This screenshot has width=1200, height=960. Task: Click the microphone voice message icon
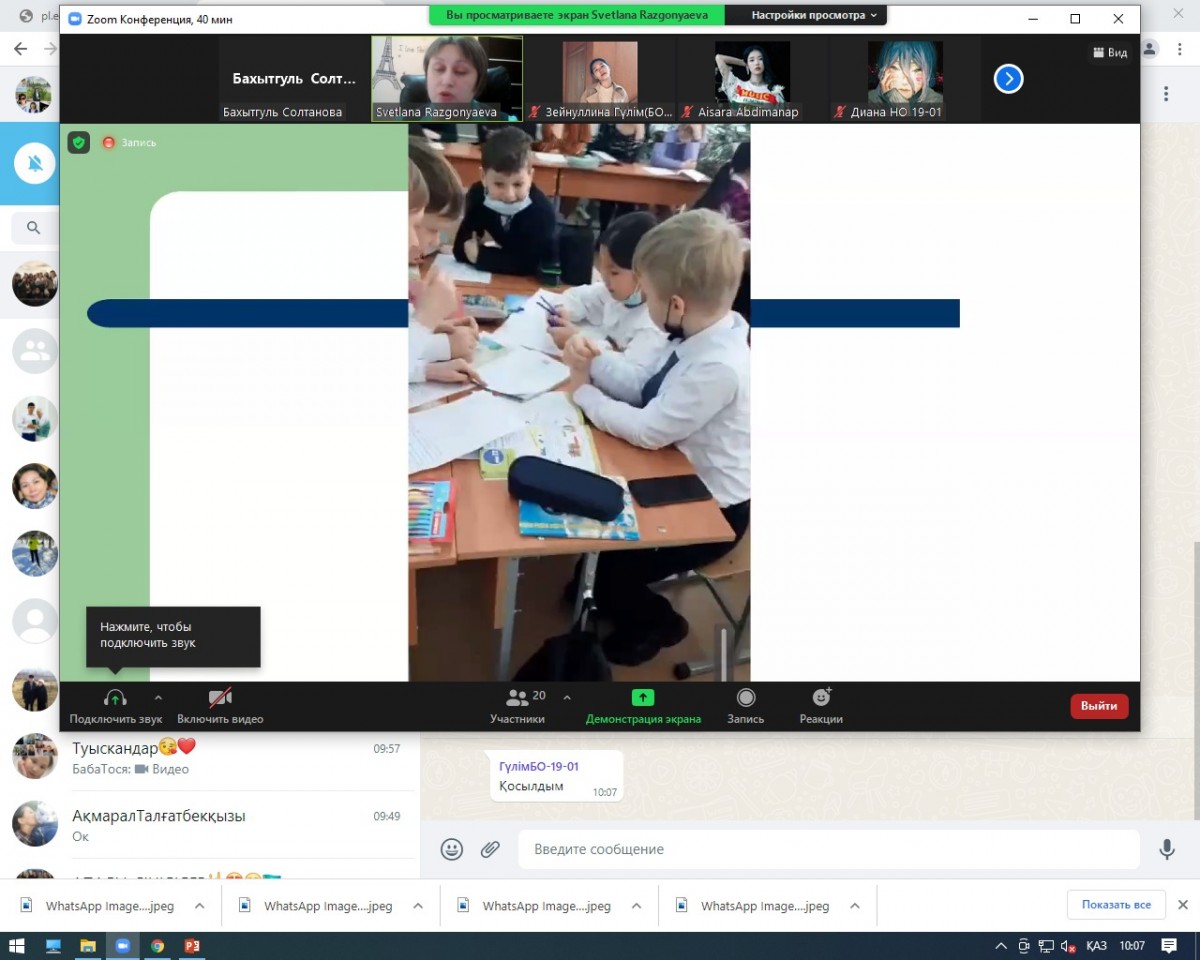click(1166, 849)
